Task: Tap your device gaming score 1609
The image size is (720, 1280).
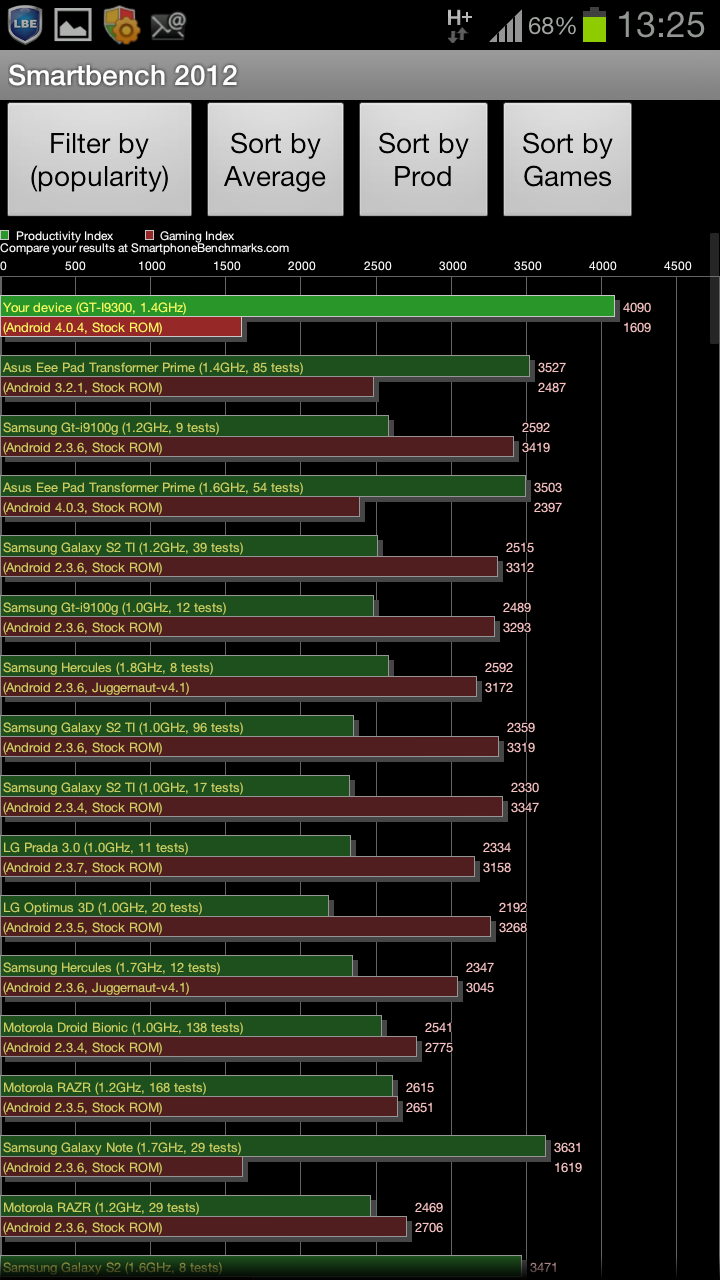Action: (x=637, y=328)
